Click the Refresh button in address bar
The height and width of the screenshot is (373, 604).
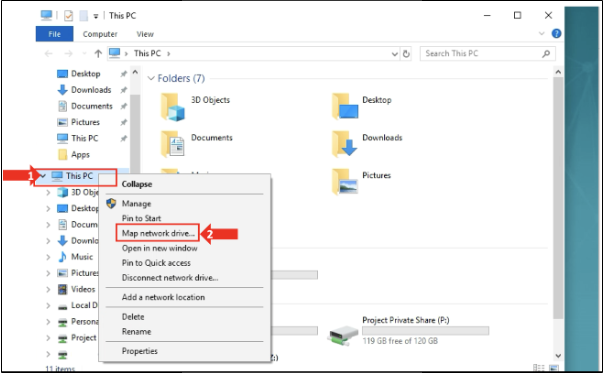tap(406, 54)
